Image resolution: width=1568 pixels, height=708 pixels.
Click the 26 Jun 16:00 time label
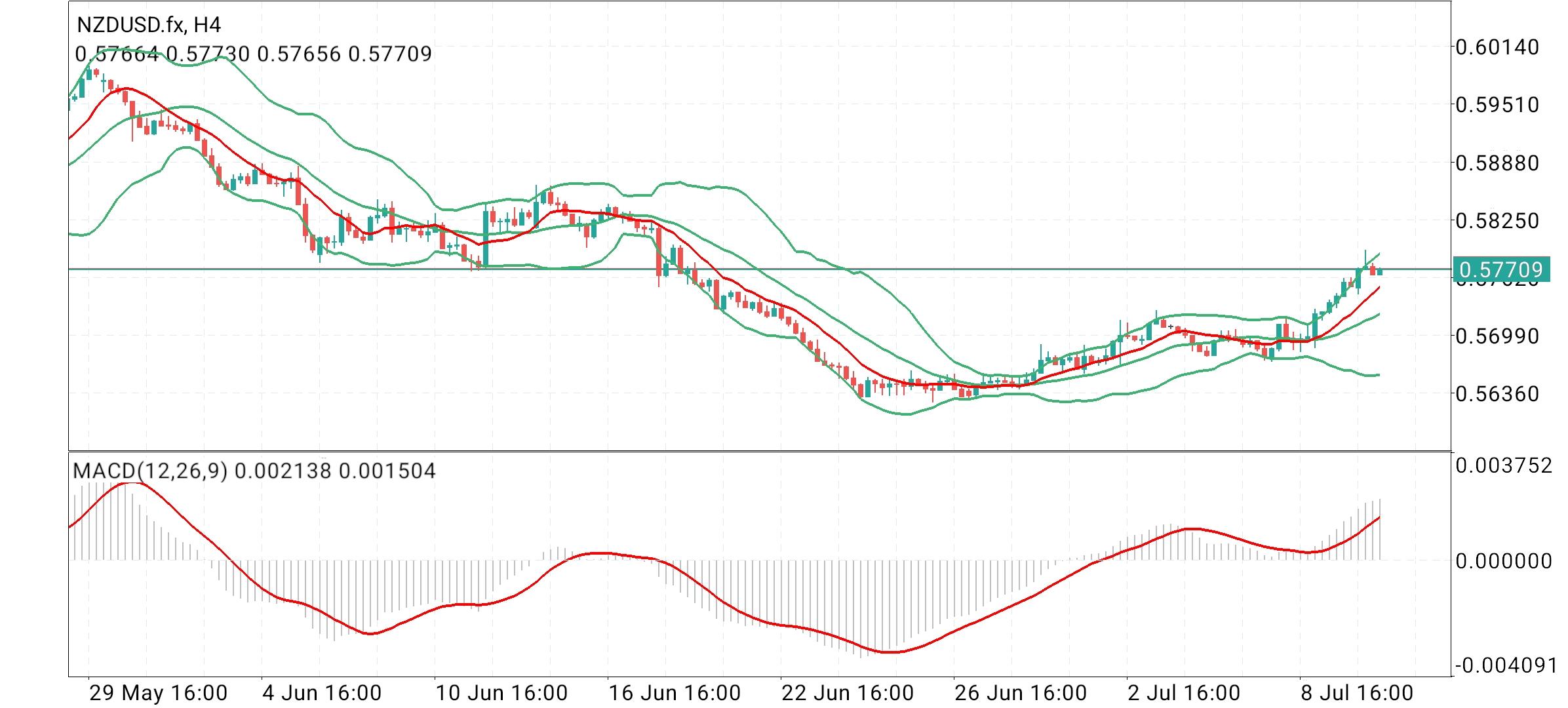(x=1021, y=693)
